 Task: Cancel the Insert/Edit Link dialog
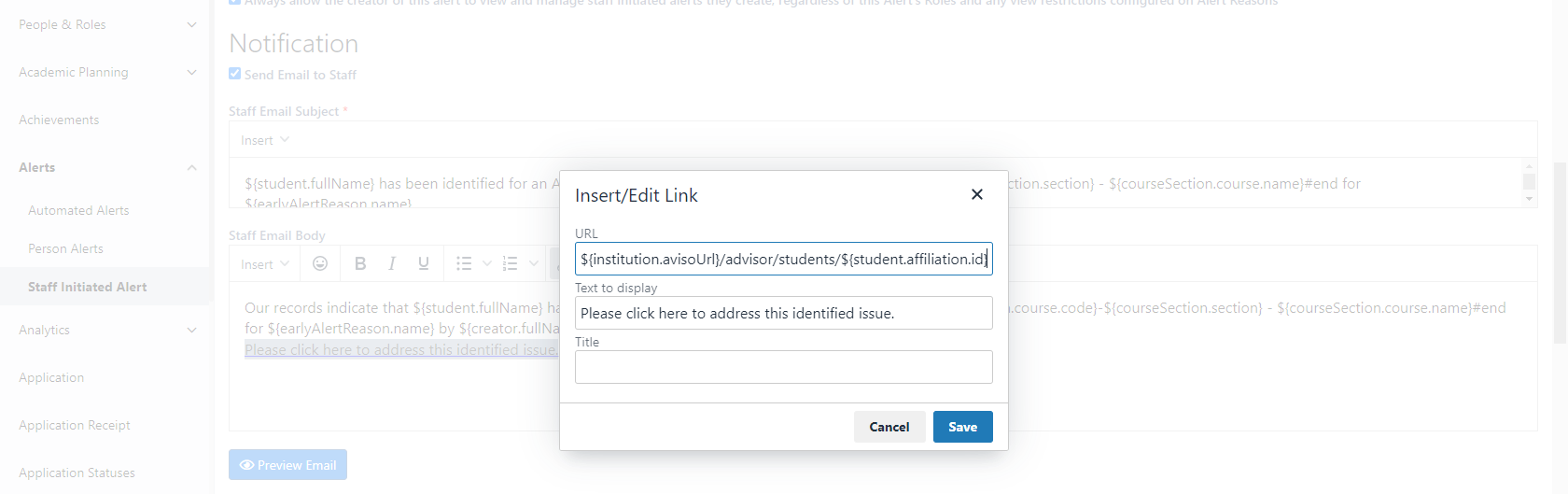tap(889, 427)
